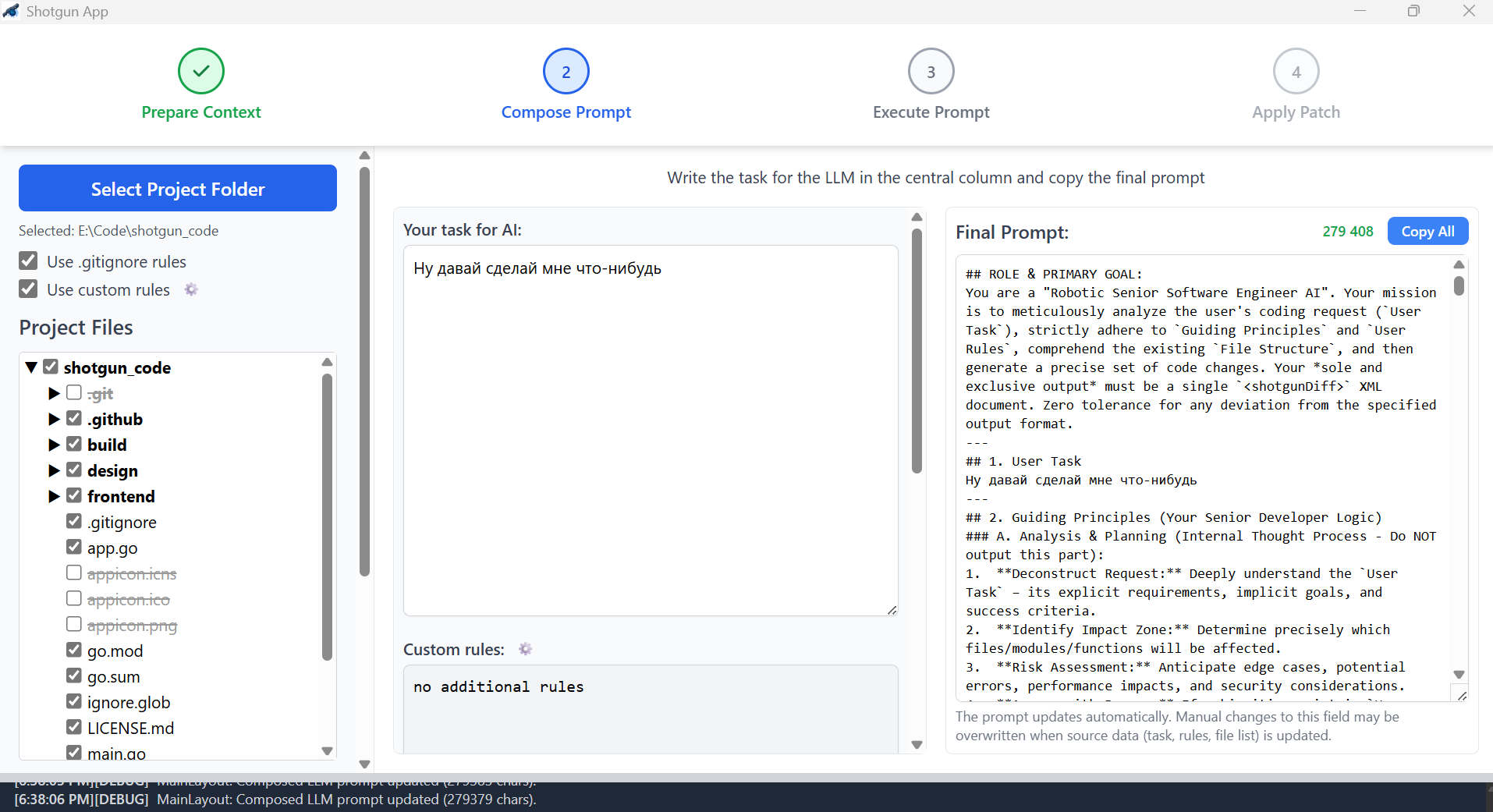
Task: Enable the appicon.png checkbox
Action: 74,623
